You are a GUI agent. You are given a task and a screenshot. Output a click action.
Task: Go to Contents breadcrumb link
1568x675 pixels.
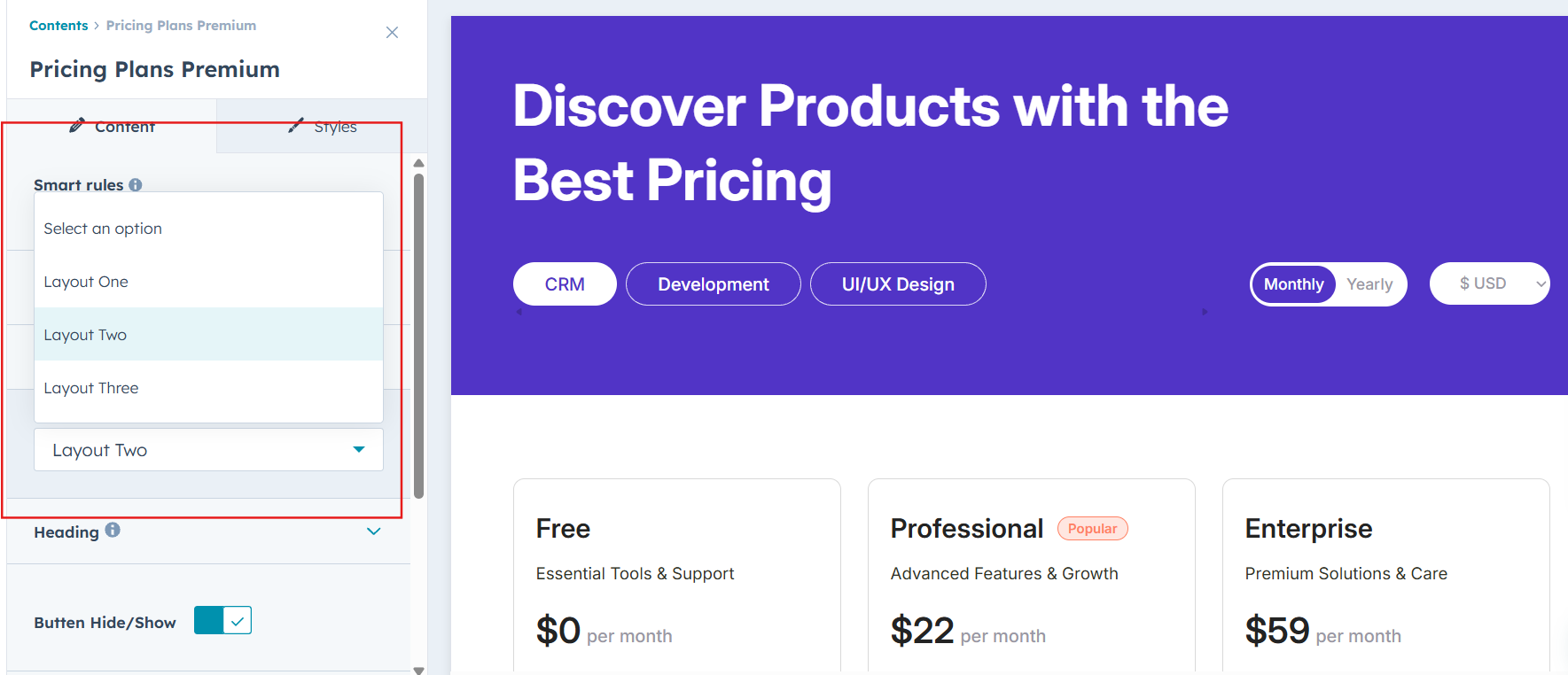[59, 26]
